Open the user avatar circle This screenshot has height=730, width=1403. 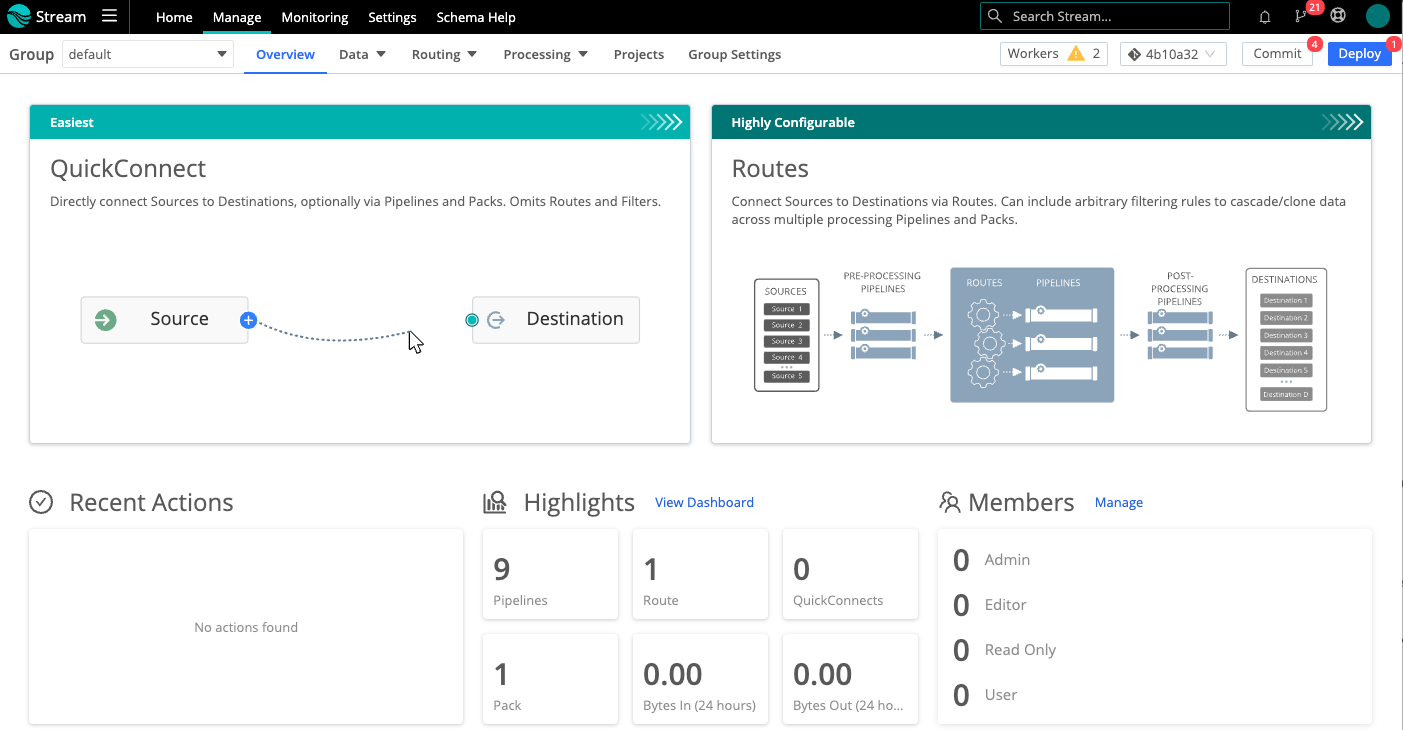1377,16
